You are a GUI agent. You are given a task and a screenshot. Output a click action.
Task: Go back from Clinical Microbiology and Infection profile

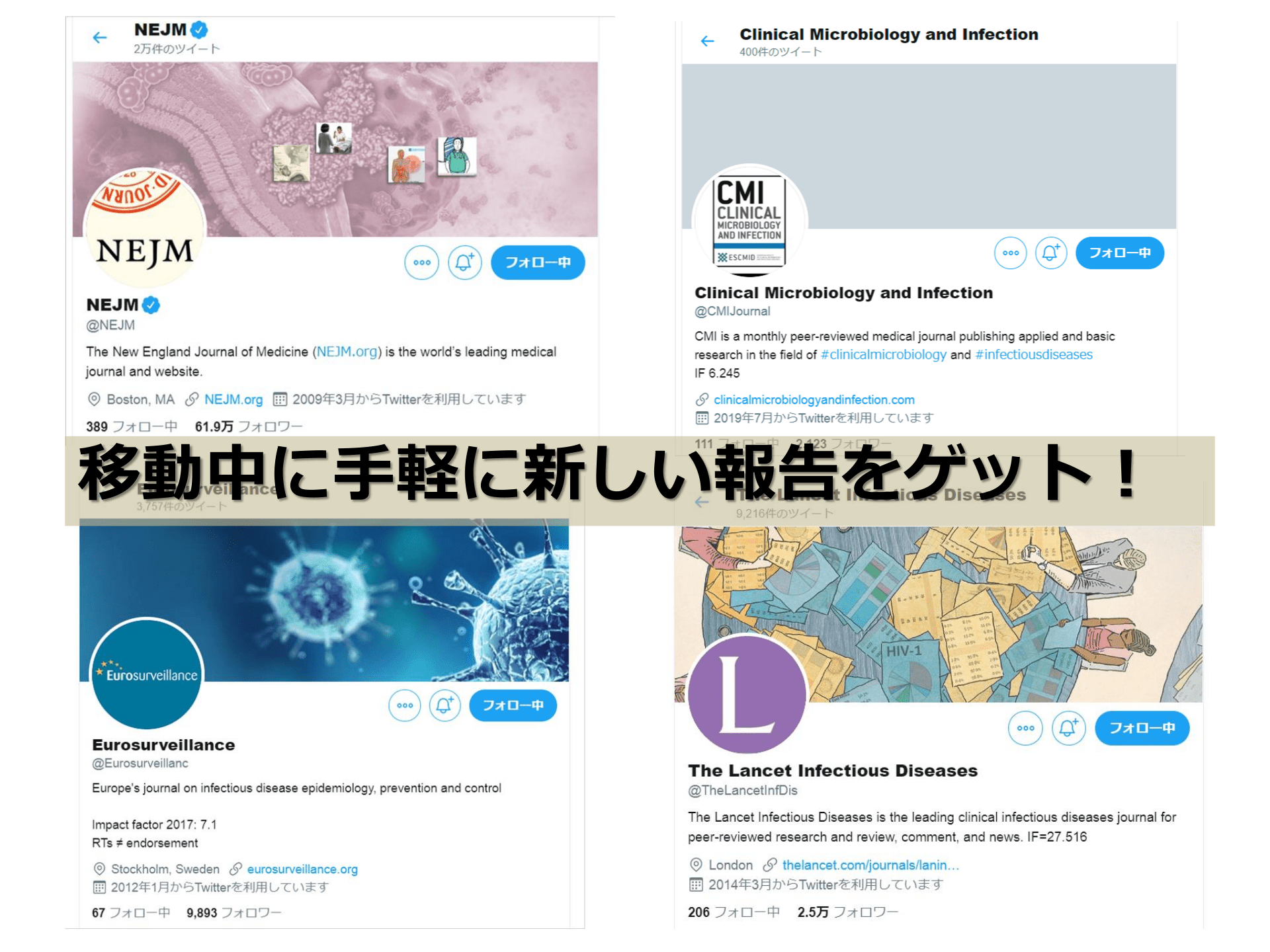(x=707, y=41)
